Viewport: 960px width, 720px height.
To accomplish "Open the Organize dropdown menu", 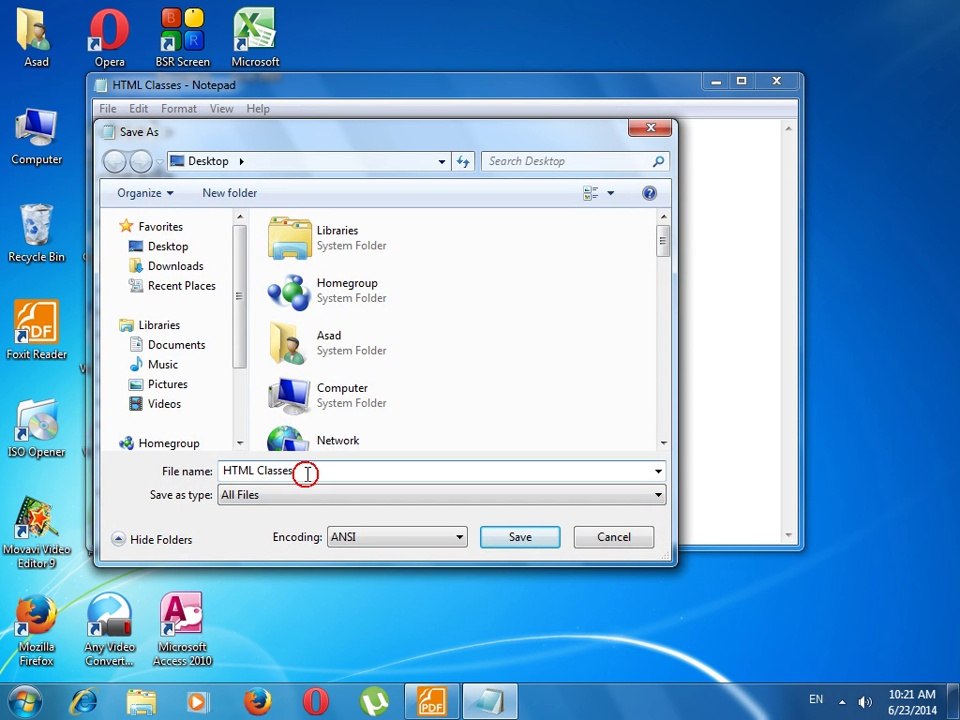I will (x=145, y=193).
